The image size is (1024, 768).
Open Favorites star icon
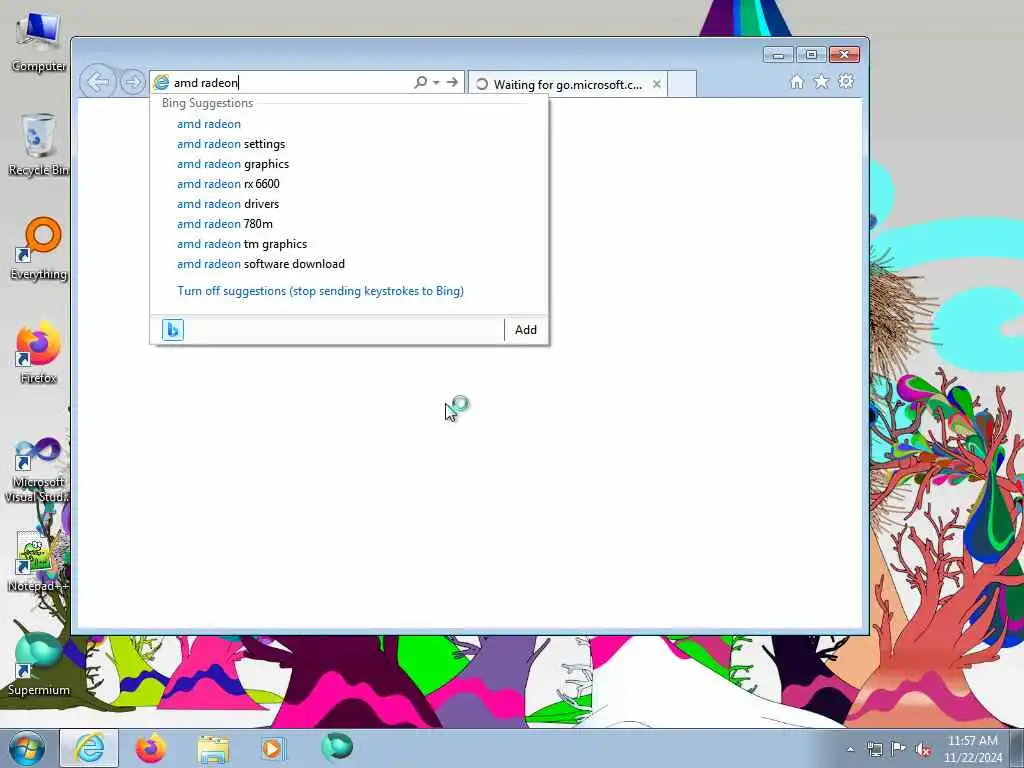coord(821,82)
